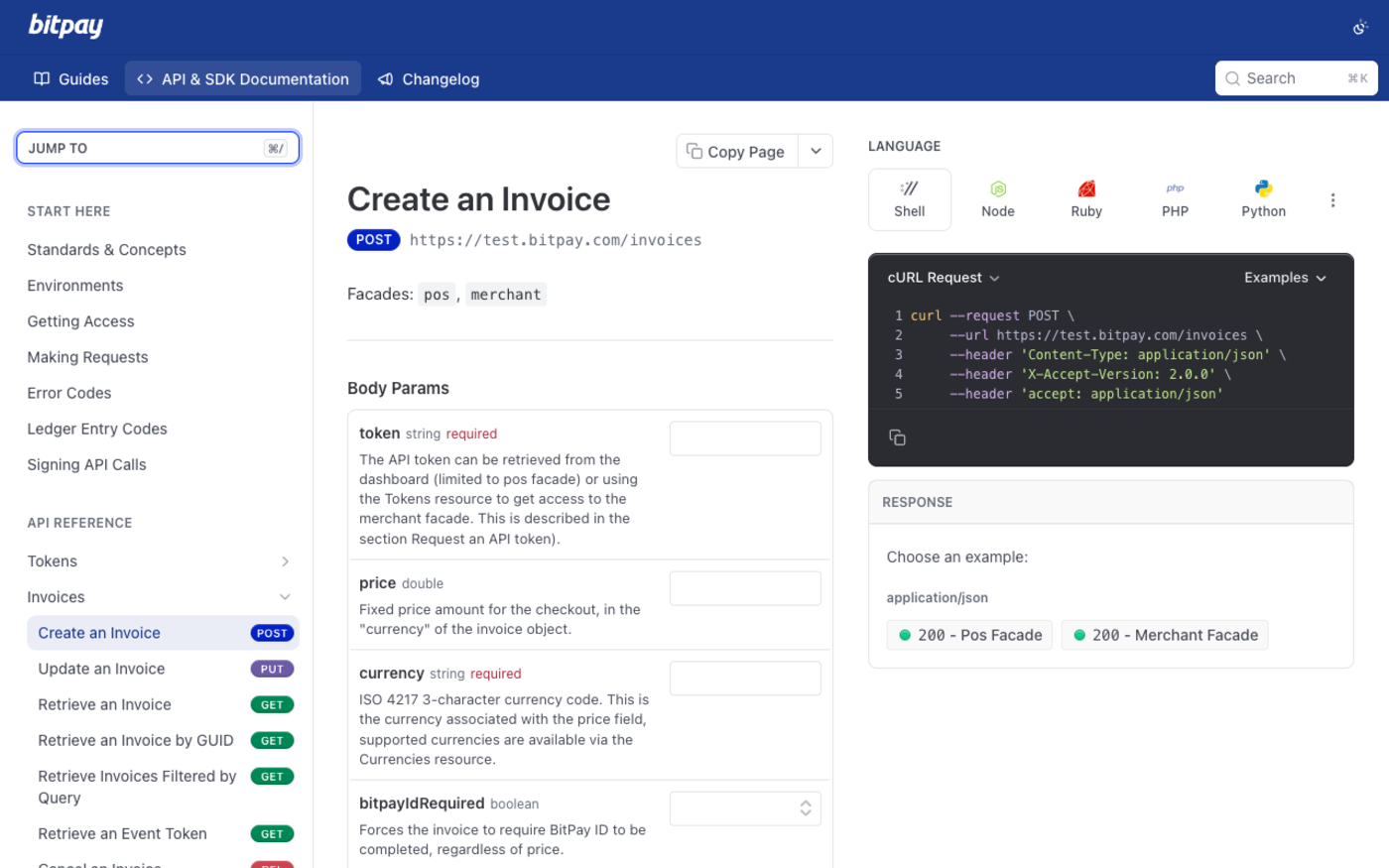Choose Python language

tap(1263, 199)
